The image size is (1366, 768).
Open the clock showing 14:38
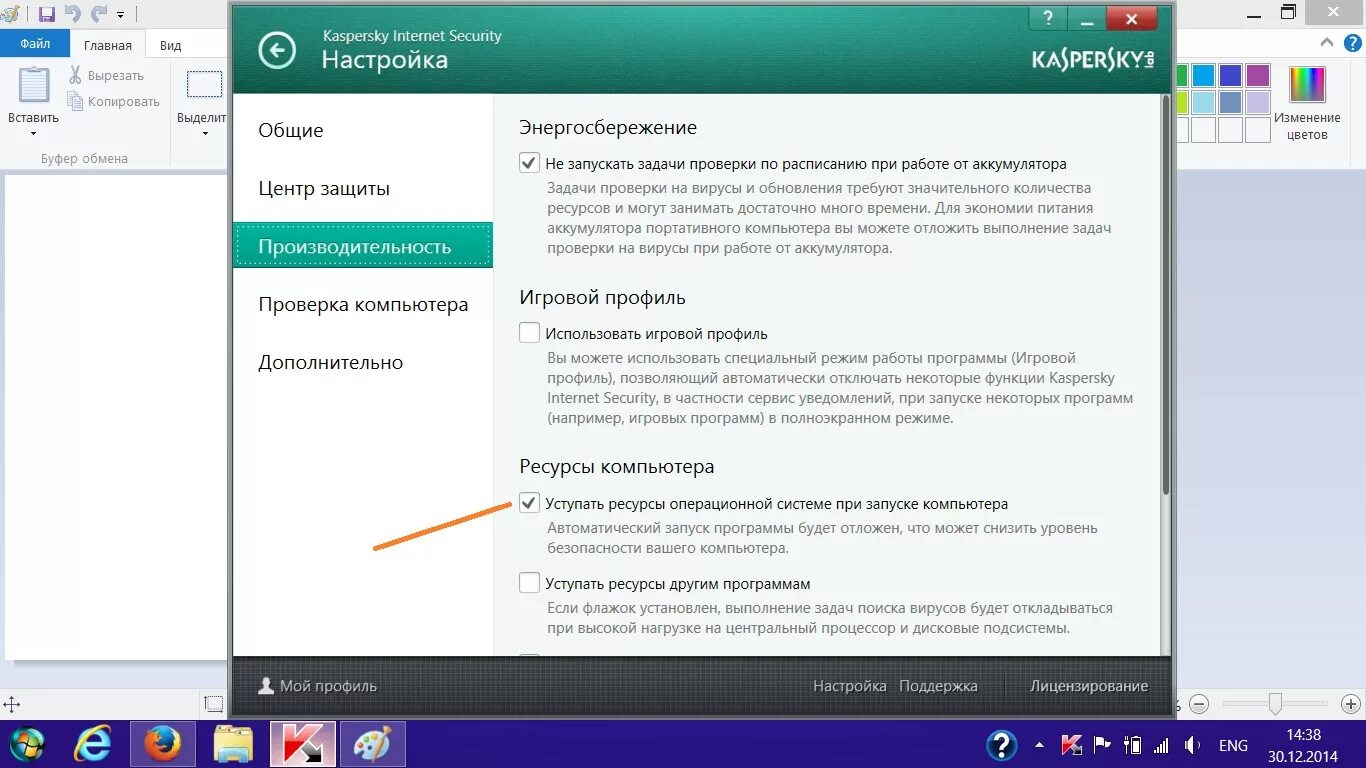click(x=1303, y=744)
